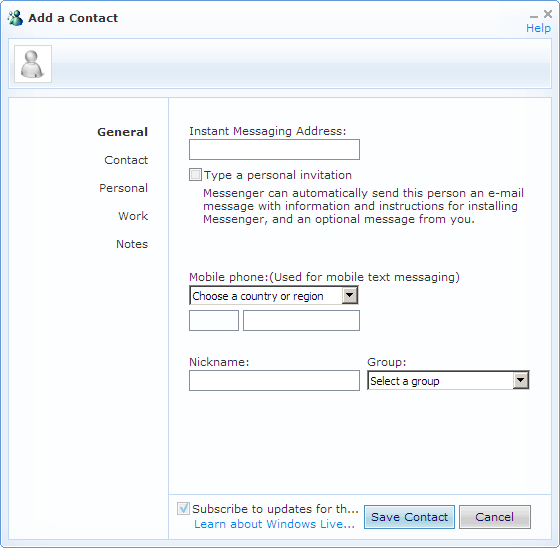Switch to the General tab
This screenshot has height=548, width=560.
click(122, 132)
